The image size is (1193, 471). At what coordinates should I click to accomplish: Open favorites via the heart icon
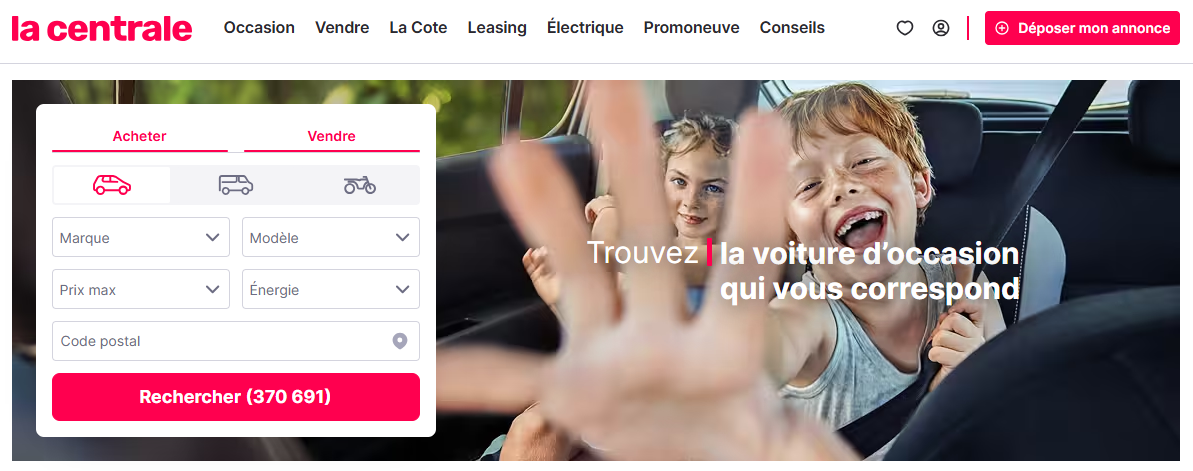coord(904,28)
